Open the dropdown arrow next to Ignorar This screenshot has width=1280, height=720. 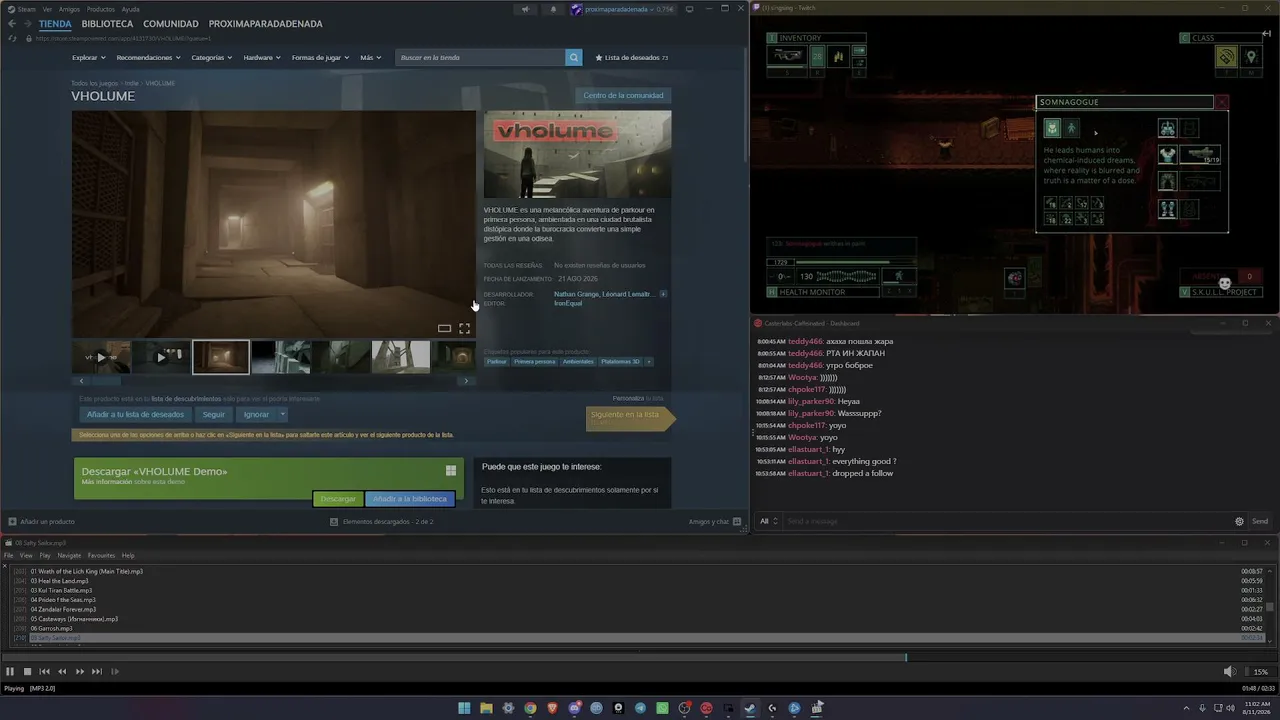point(283,414)
